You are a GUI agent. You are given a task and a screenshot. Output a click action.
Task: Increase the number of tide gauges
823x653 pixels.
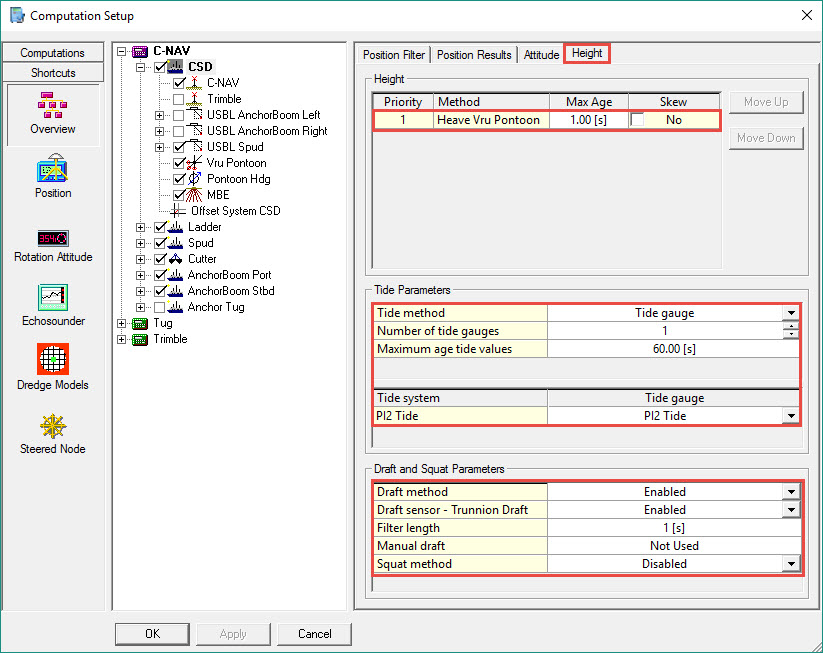coord(791,327)
